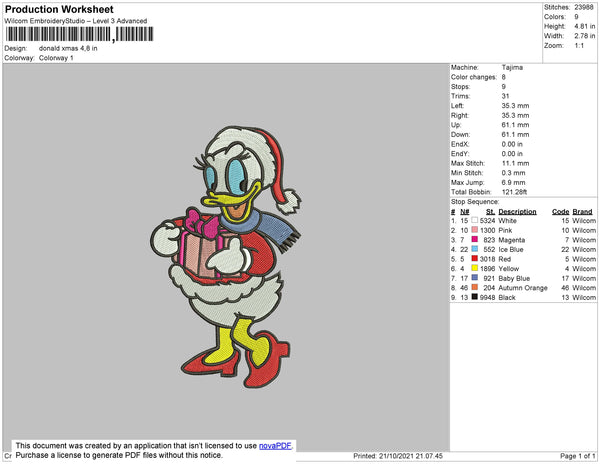This screenshot has height=464, width=600.
Task: Open the novaPDF hyperlink
Action: pos(275,446)
